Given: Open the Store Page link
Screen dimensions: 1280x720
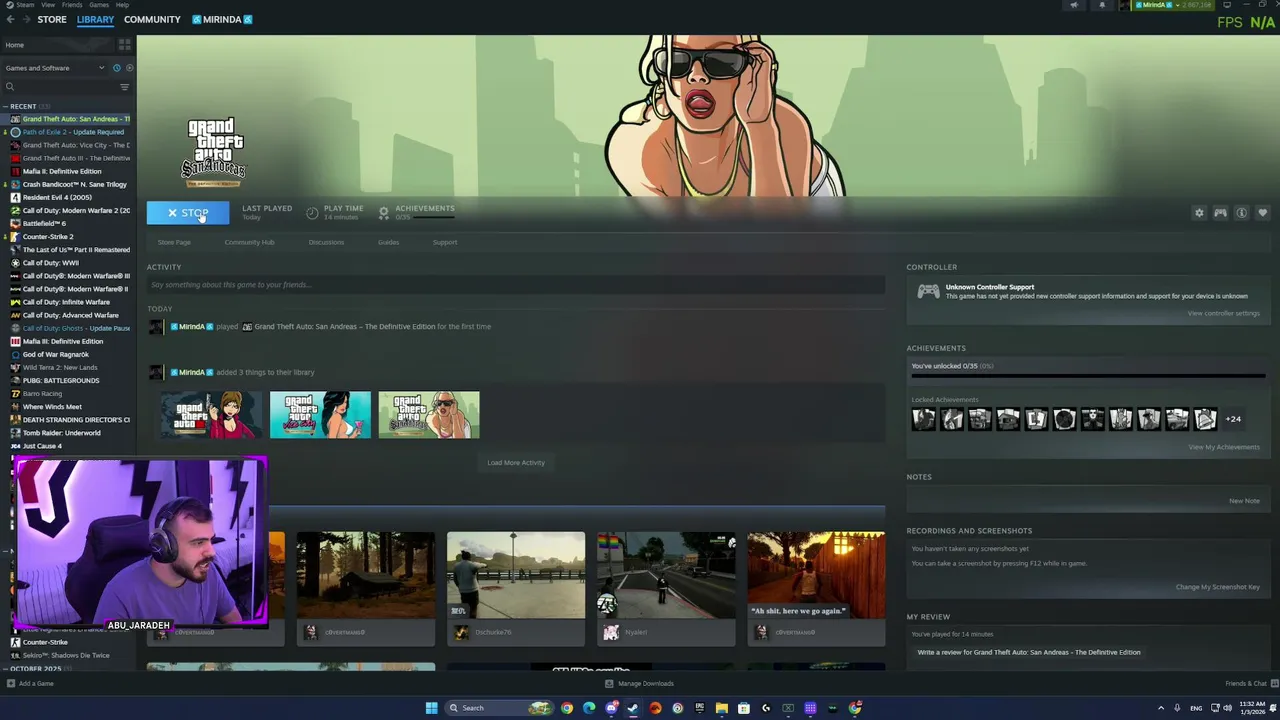Looking at the screenshot, I should click(174, 242).
